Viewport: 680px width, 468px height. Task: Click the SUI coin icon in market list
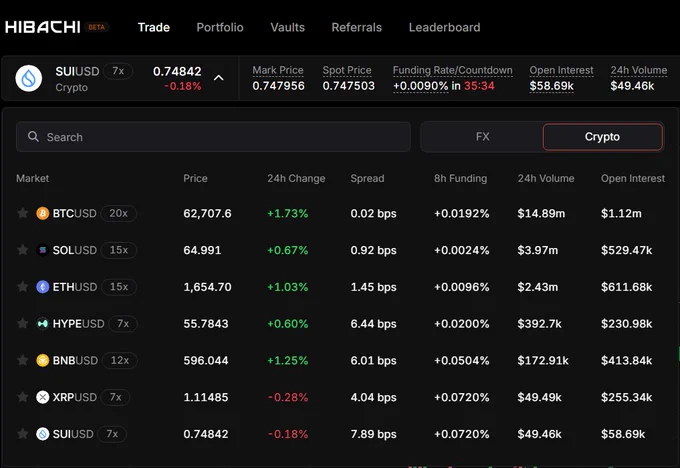42,434
